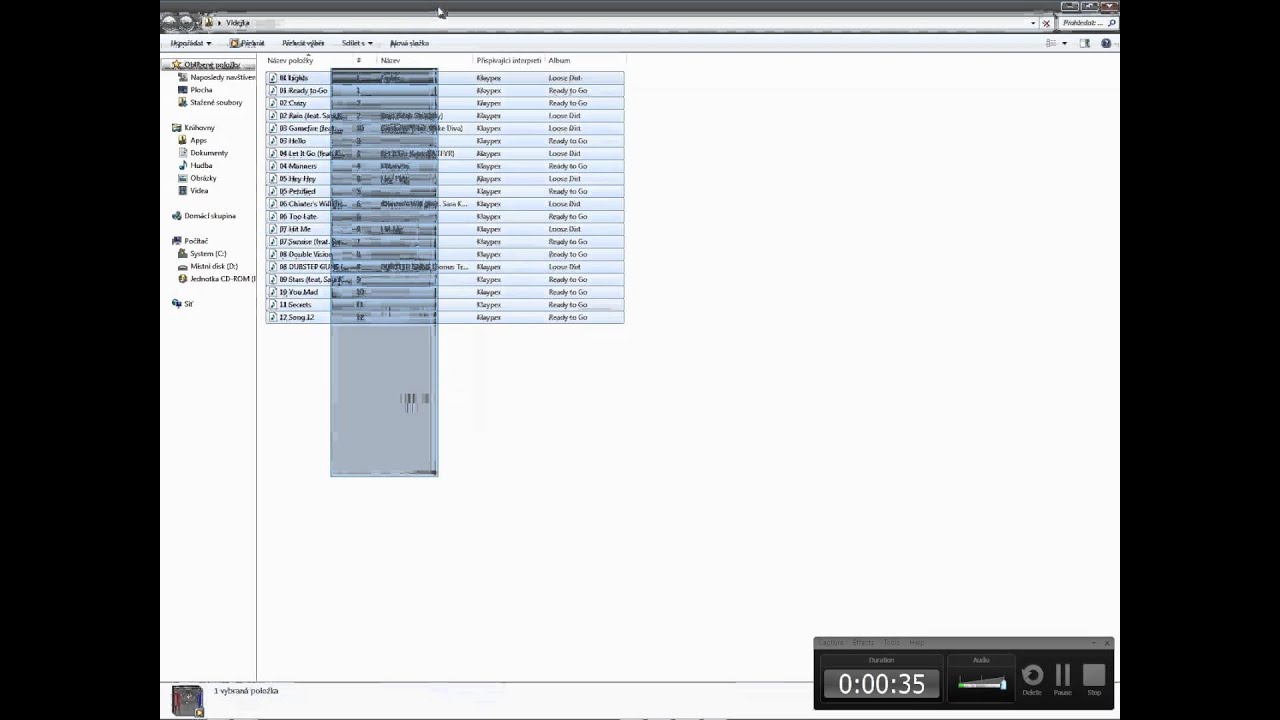
Task: Open Naposledy navštívené in favorites
Action: [222, 77]
